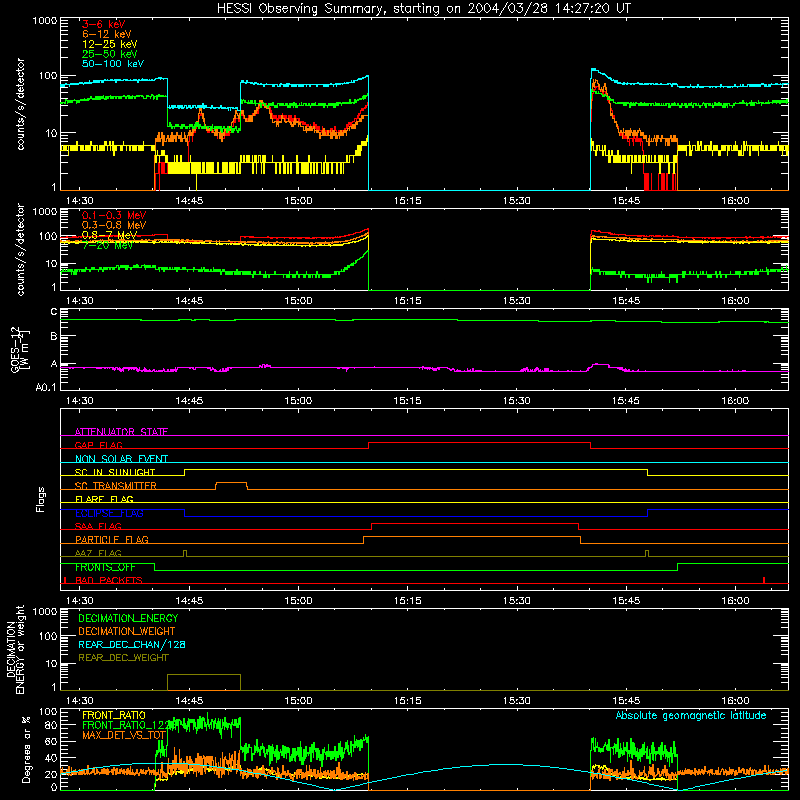Click the 25-50 keV legend label
Screen dimensions: 800x800
pyautogui.click(x=110, y=54)
